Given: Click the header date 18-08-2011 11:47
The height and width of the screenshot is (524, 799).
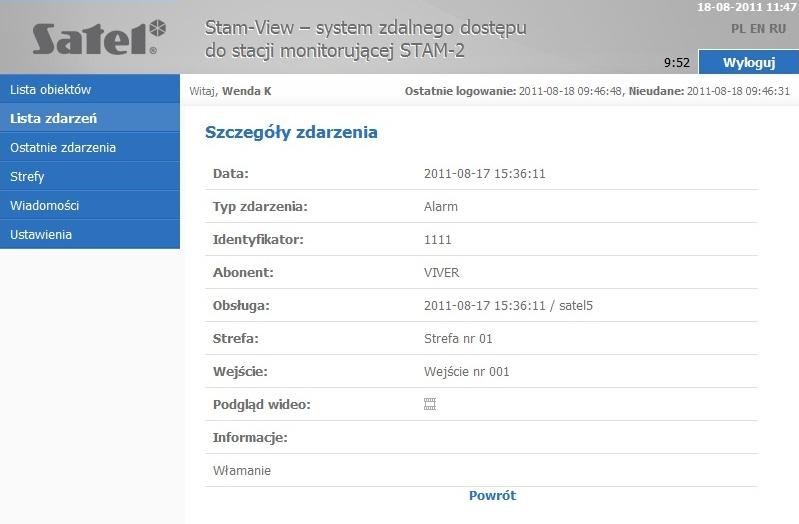Looking at the screenshot, I should [747, 7].
